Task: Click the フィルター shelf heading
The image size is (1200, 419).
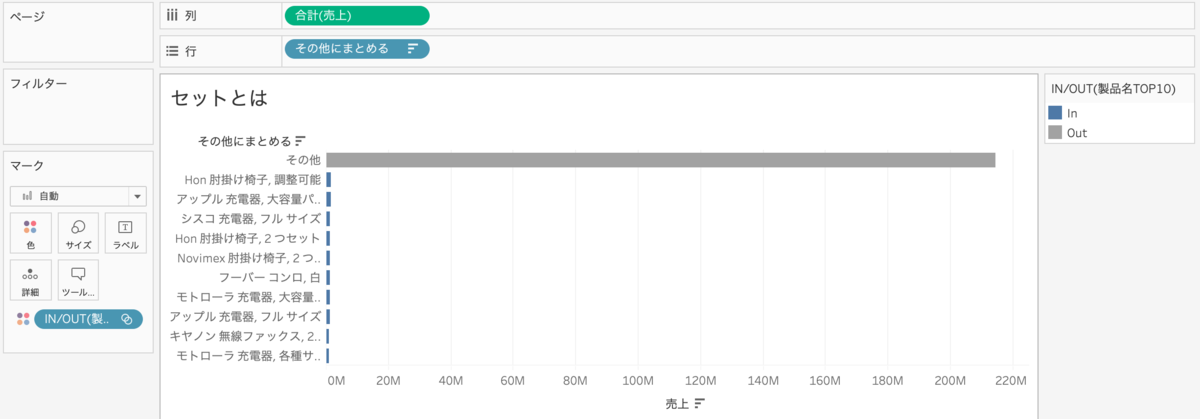Action: (39, 83)
